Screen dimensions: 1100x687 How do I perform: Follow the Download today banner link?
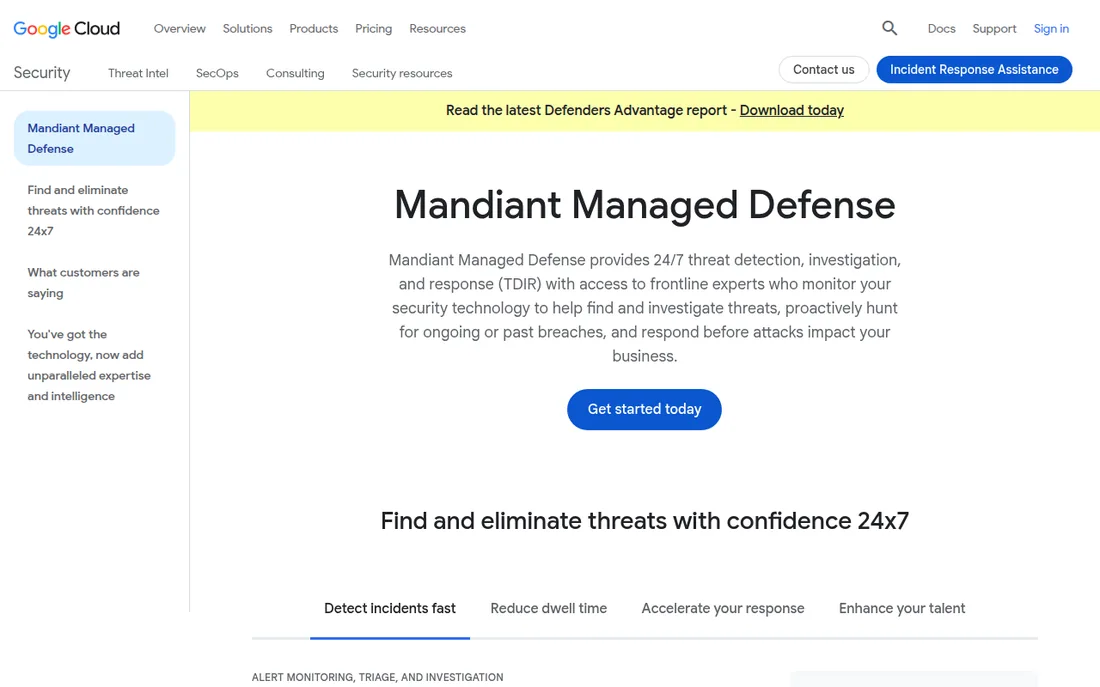coord(791,110)
